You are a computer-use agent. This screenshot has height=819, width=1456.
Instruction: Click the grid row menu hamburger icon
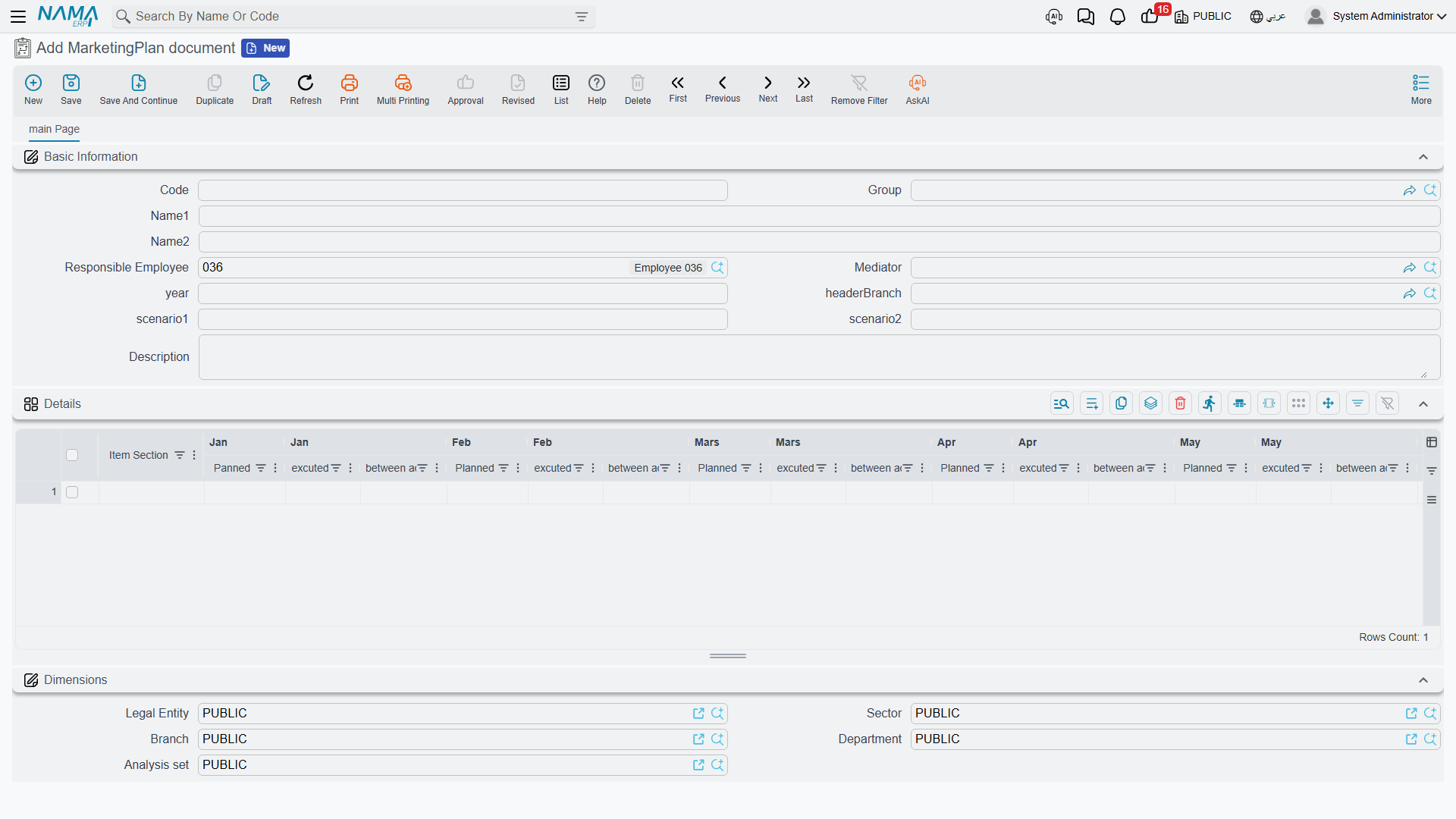1432,500
